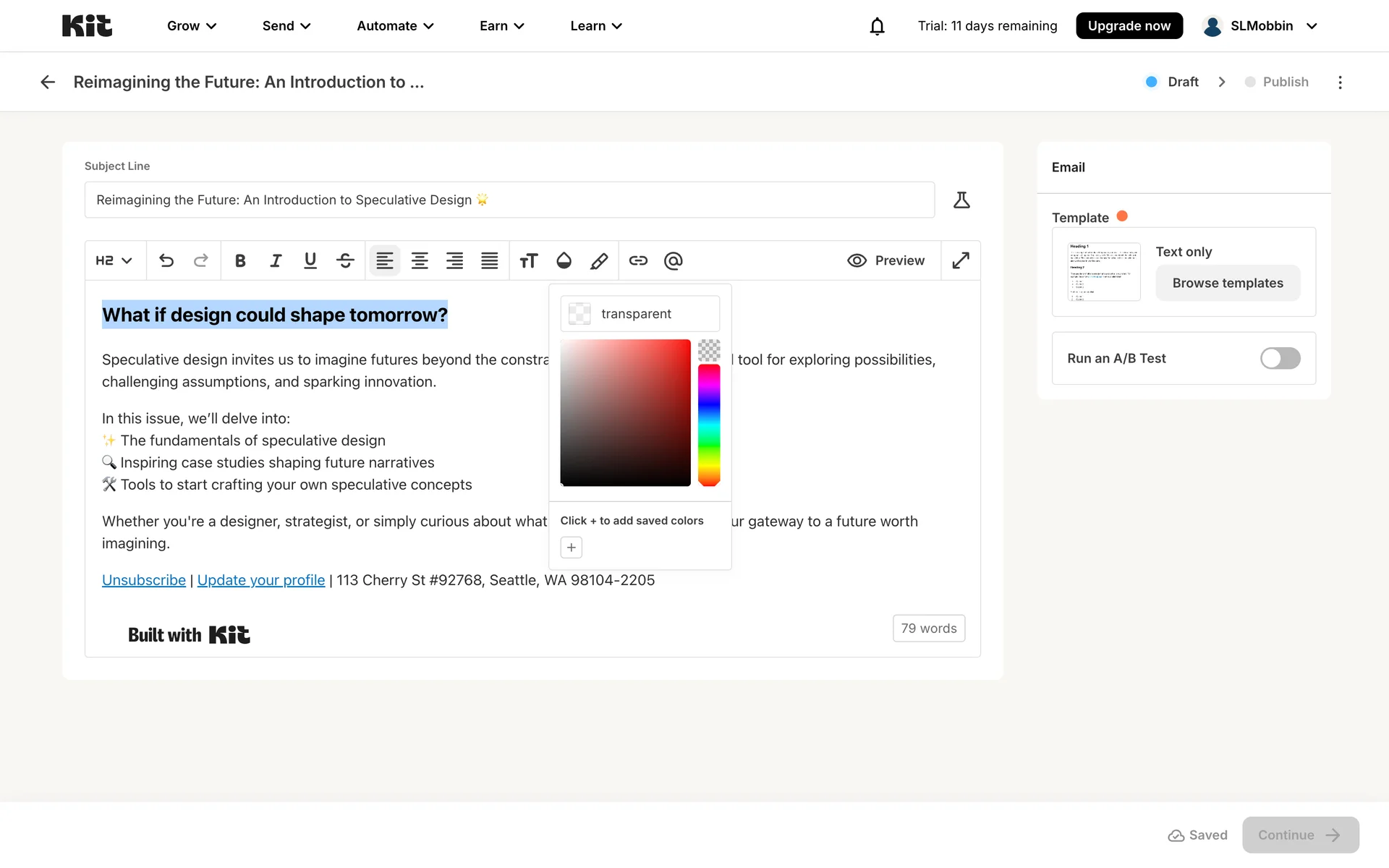Click the Upgrade now button
The width and height of the screenshot is (1389, 868).
(1129, 26)
